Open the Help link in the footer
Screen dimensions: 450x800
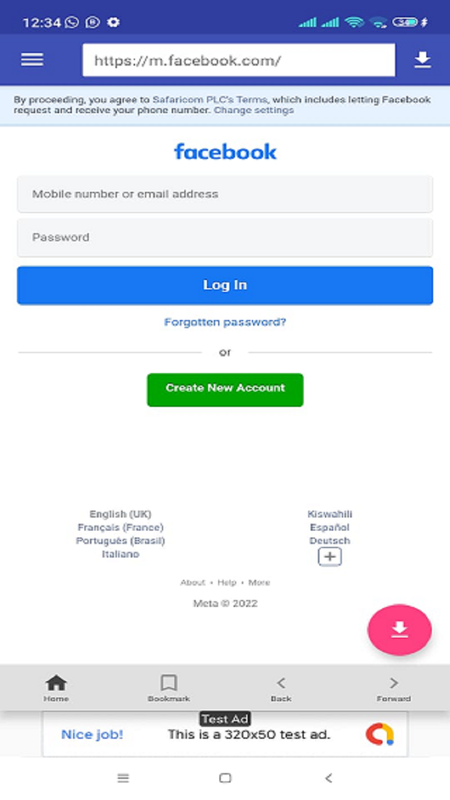(227, 582)
